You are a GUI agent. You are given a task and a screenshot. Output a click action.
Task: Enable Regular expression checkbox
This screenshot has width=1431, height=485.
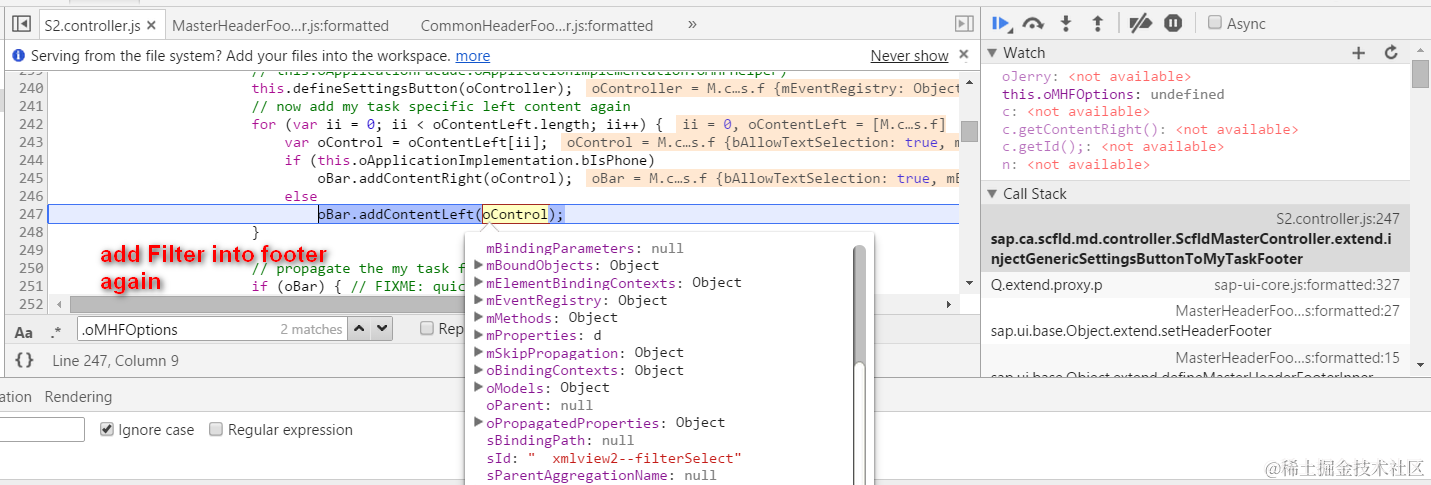215,429
